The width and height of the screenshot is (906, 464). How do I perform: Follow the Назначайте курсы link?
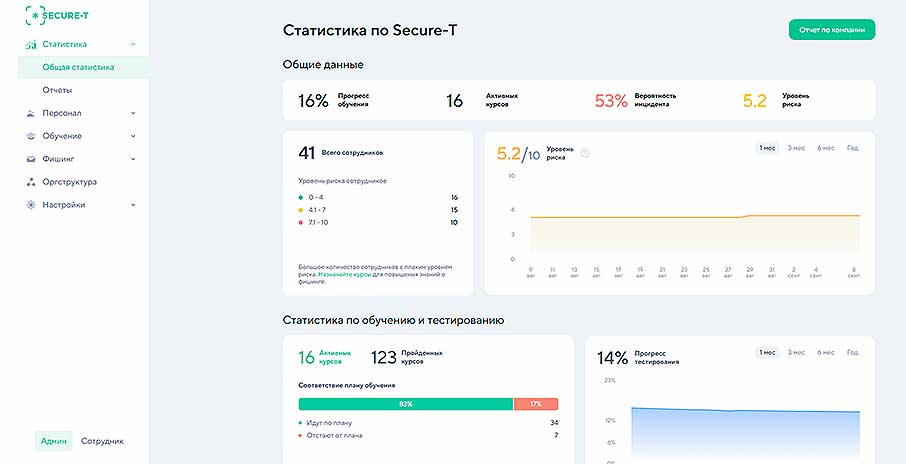coord(347,275)
